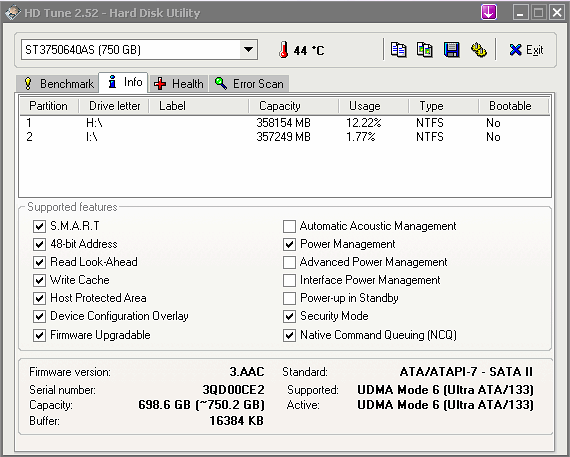Image resolution: width=570 pixels, height=457 pixels.
Task: Click the Supported UDMA Mode 6 value
Action: 445,390
